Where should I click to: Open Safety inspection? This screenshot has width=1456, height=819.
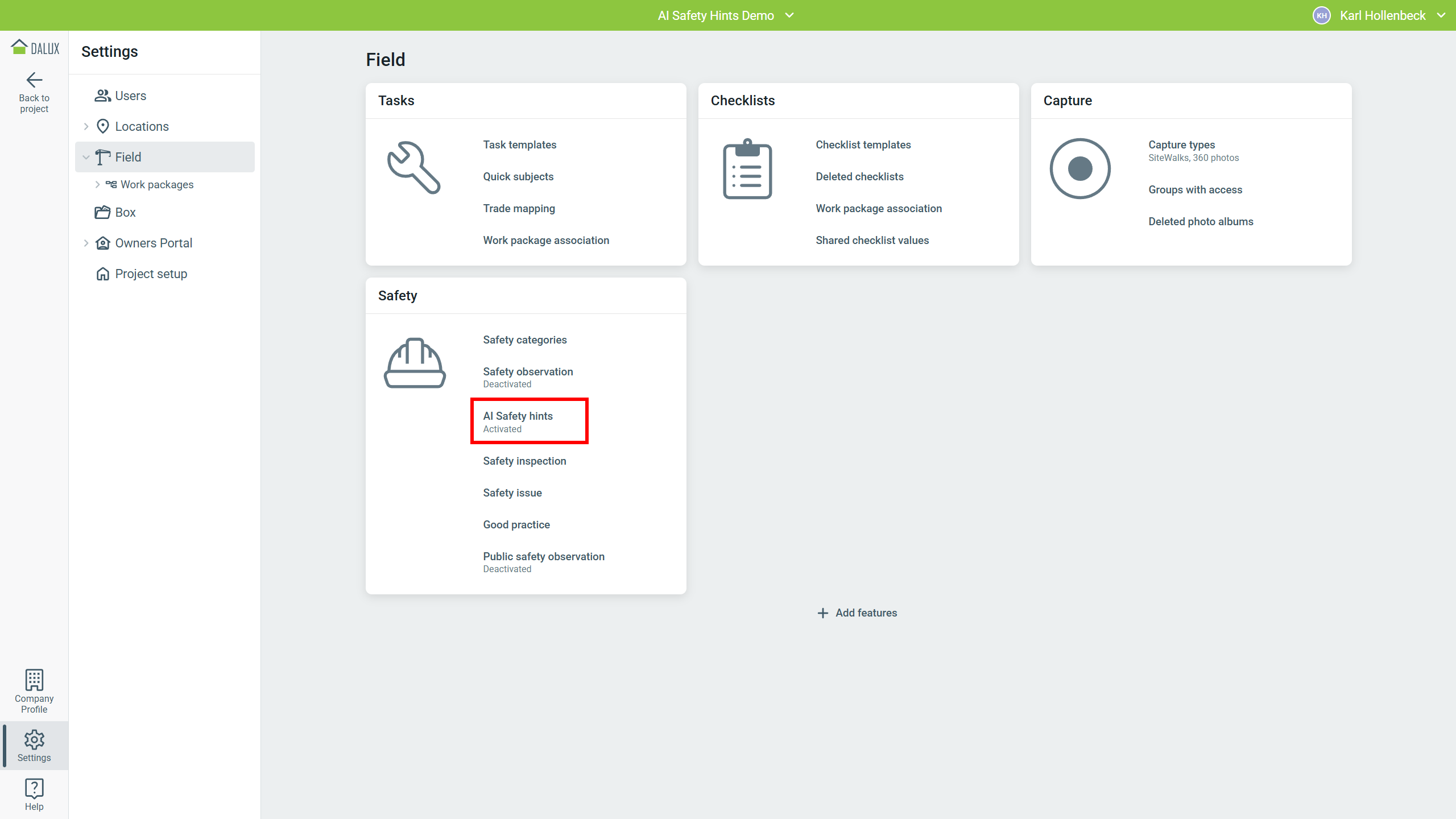point(524,461)
